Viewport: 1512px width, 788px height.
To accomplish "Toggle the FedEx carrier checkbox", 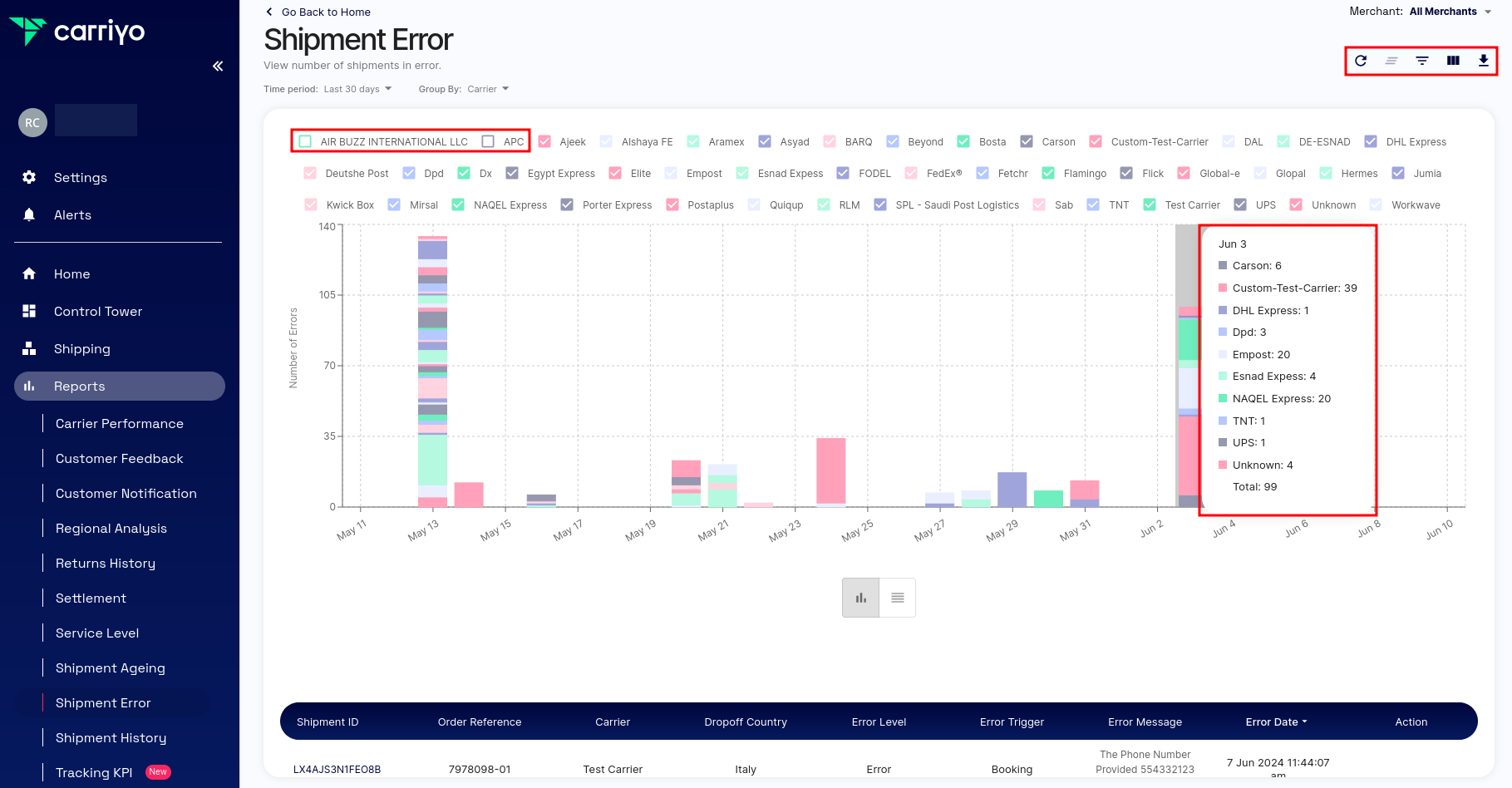I will tap(911, 173).
